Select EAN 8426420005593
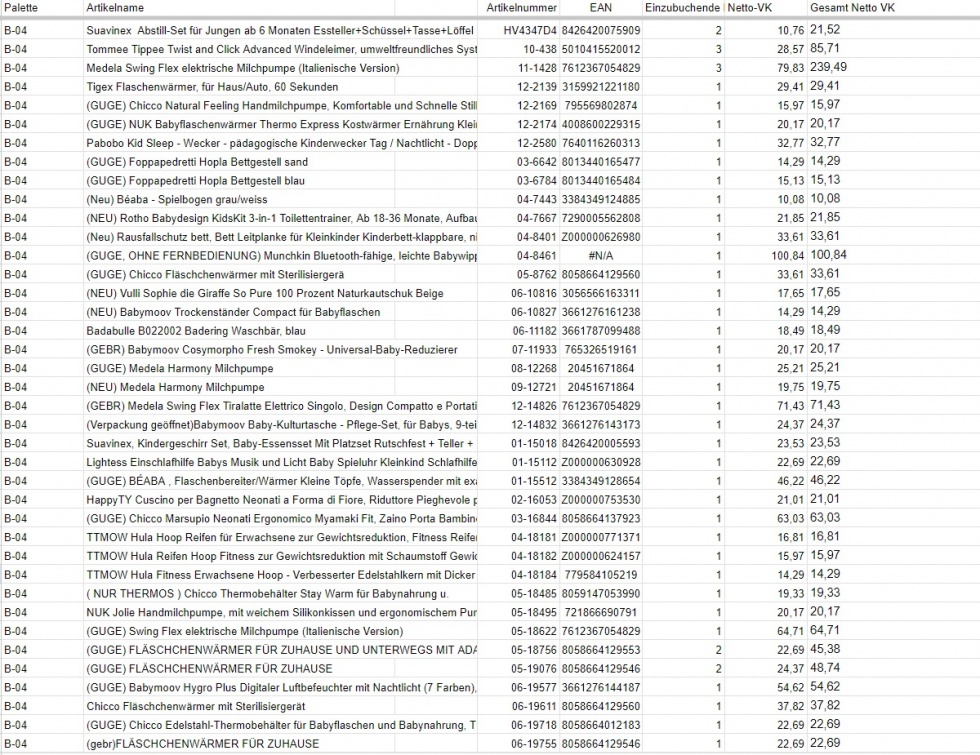 [x=601, y=443]
